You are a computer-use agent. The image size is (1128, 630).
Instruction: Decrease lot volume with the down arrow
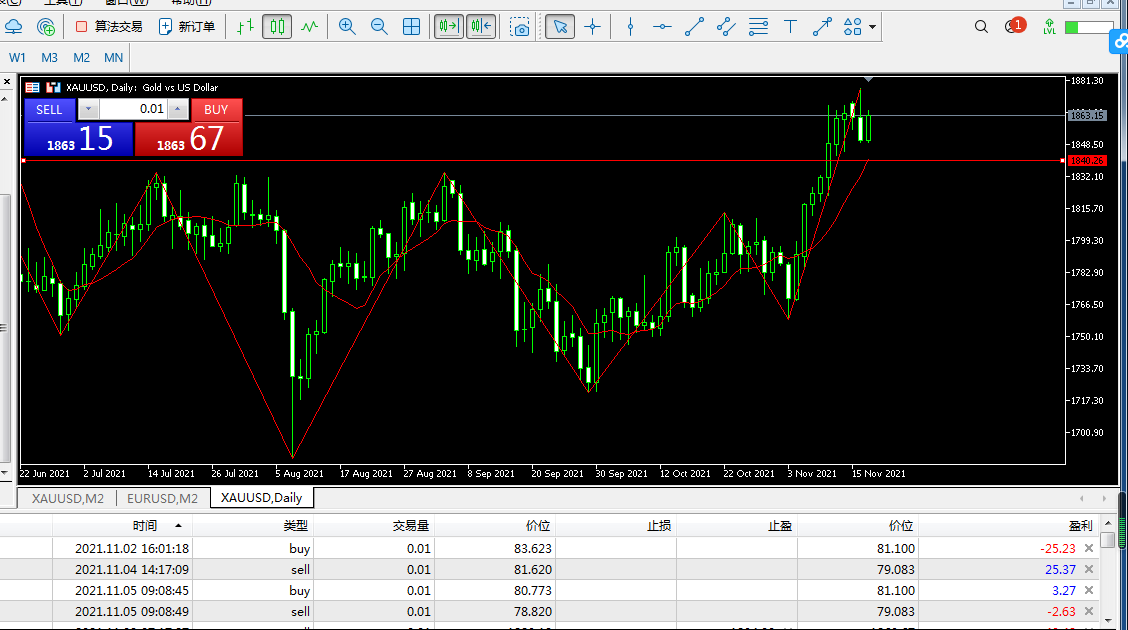tap(88, 109)
